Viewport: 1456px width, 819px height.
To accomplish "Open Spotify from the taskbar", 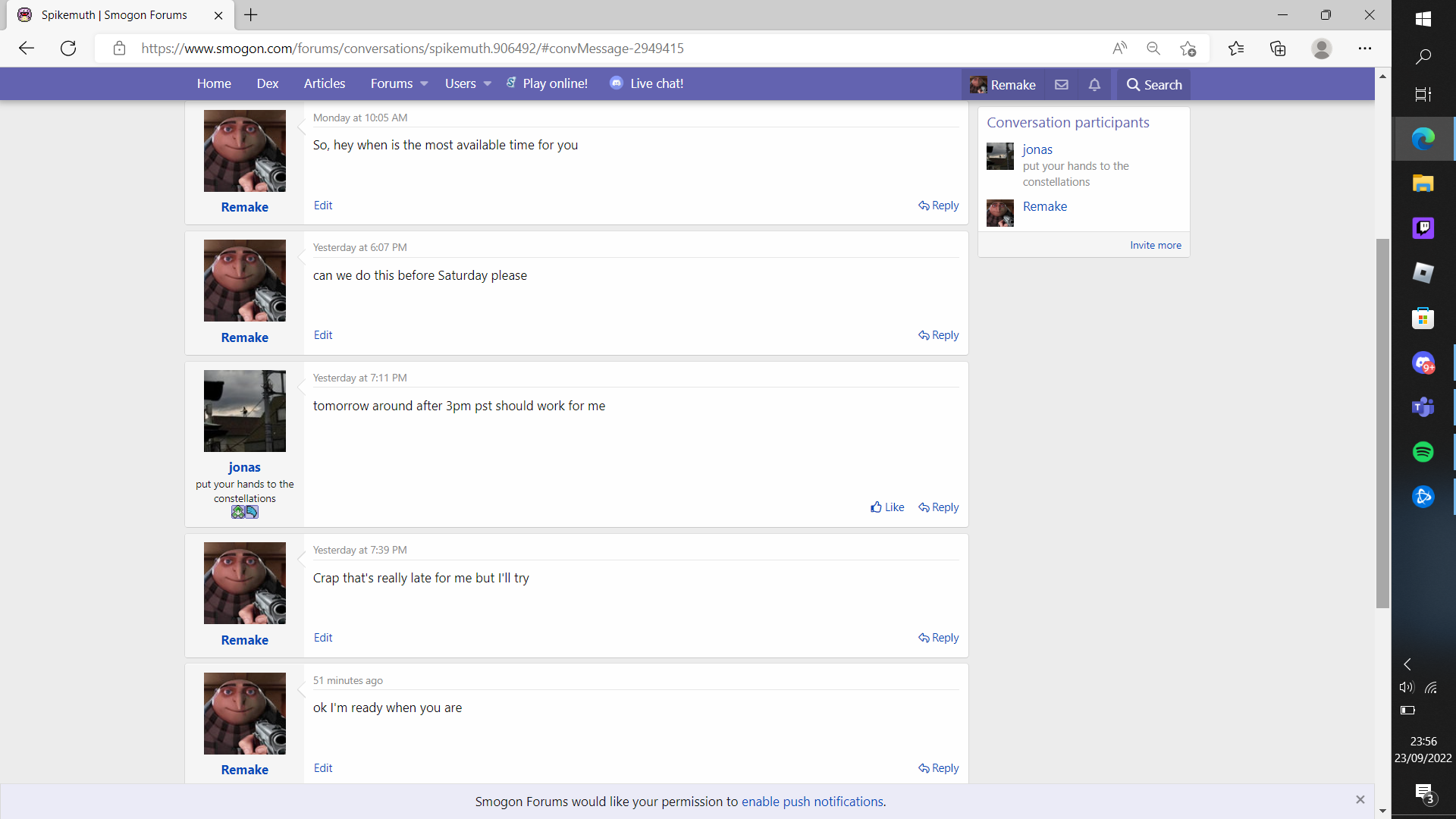I will pyautogui.click(x=1423, y=452).
